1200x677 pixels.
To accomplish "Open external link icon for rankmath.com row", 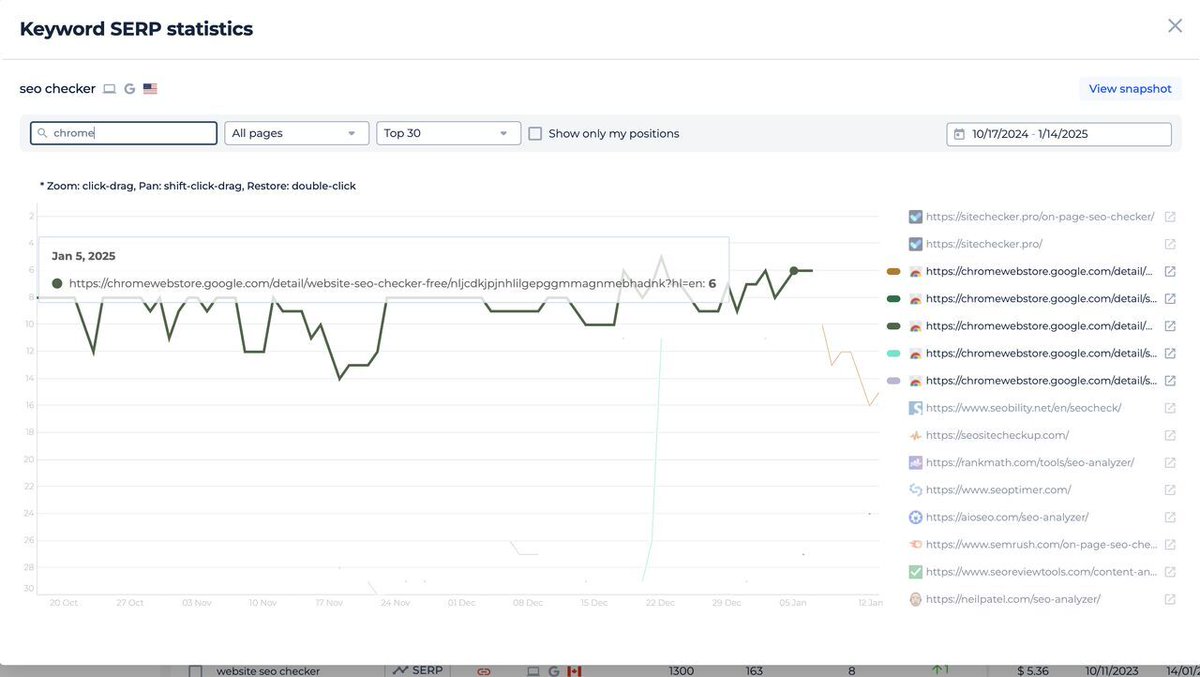I will pyautogui.click(x=1170, y=463).
